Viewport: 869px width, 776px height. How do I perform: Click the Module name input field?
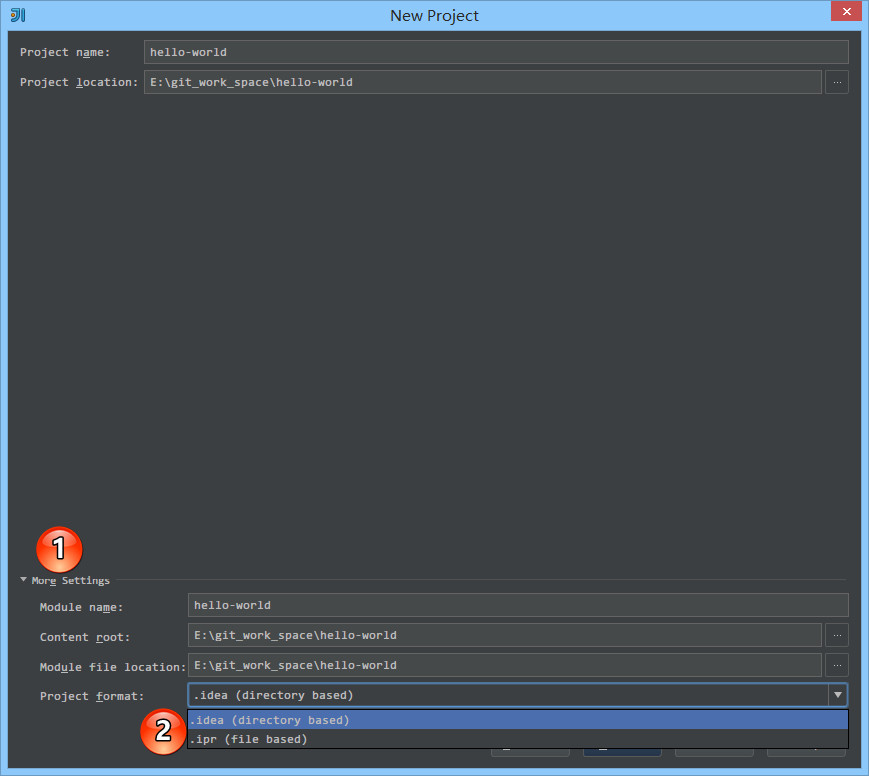coord(517,605)
